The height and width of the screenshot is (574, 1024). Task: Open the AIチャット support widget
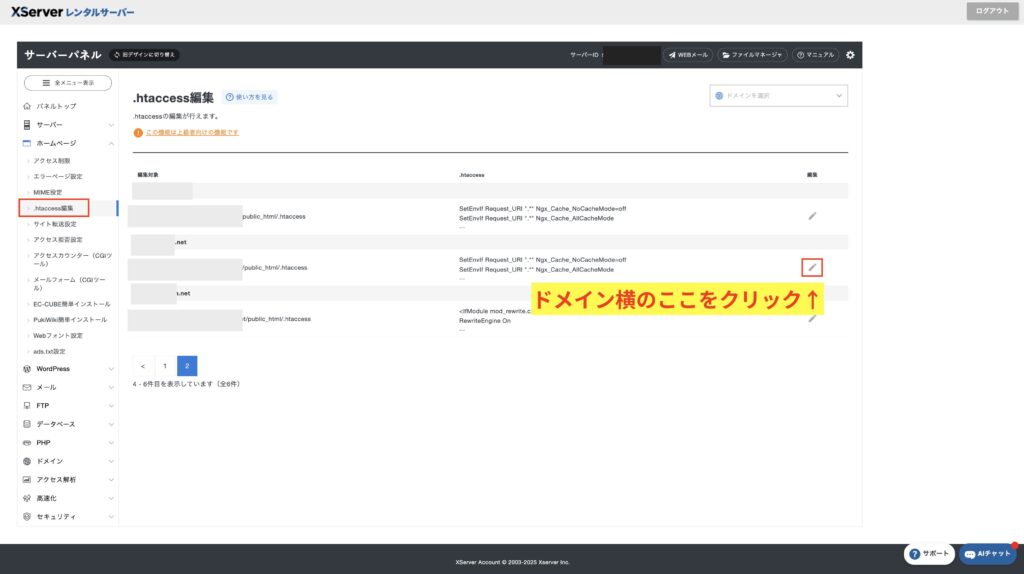pyautogui.click(x=988, y=554)
